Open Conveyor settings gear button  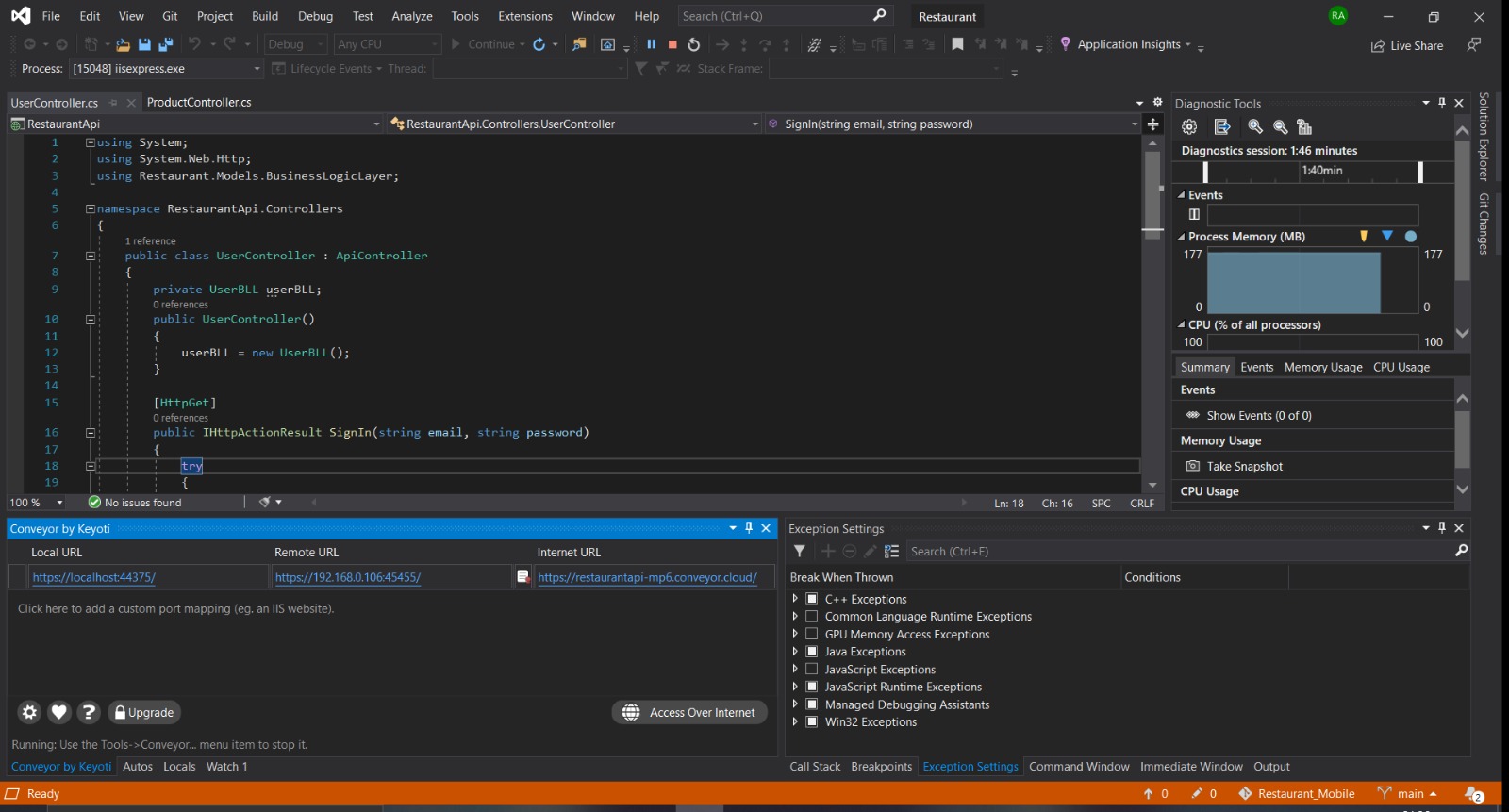tap(29, 712)
